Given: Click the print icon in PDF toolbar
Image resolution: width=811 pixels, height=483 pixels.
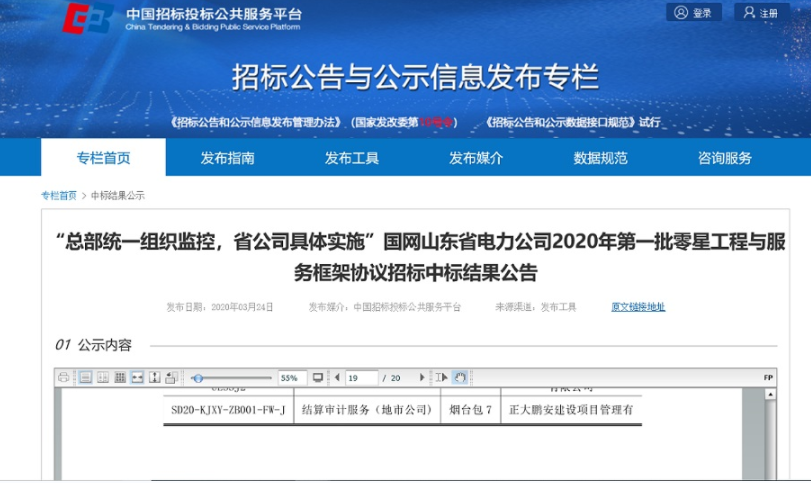Looking at the screenshot, I should click(64, 378).
